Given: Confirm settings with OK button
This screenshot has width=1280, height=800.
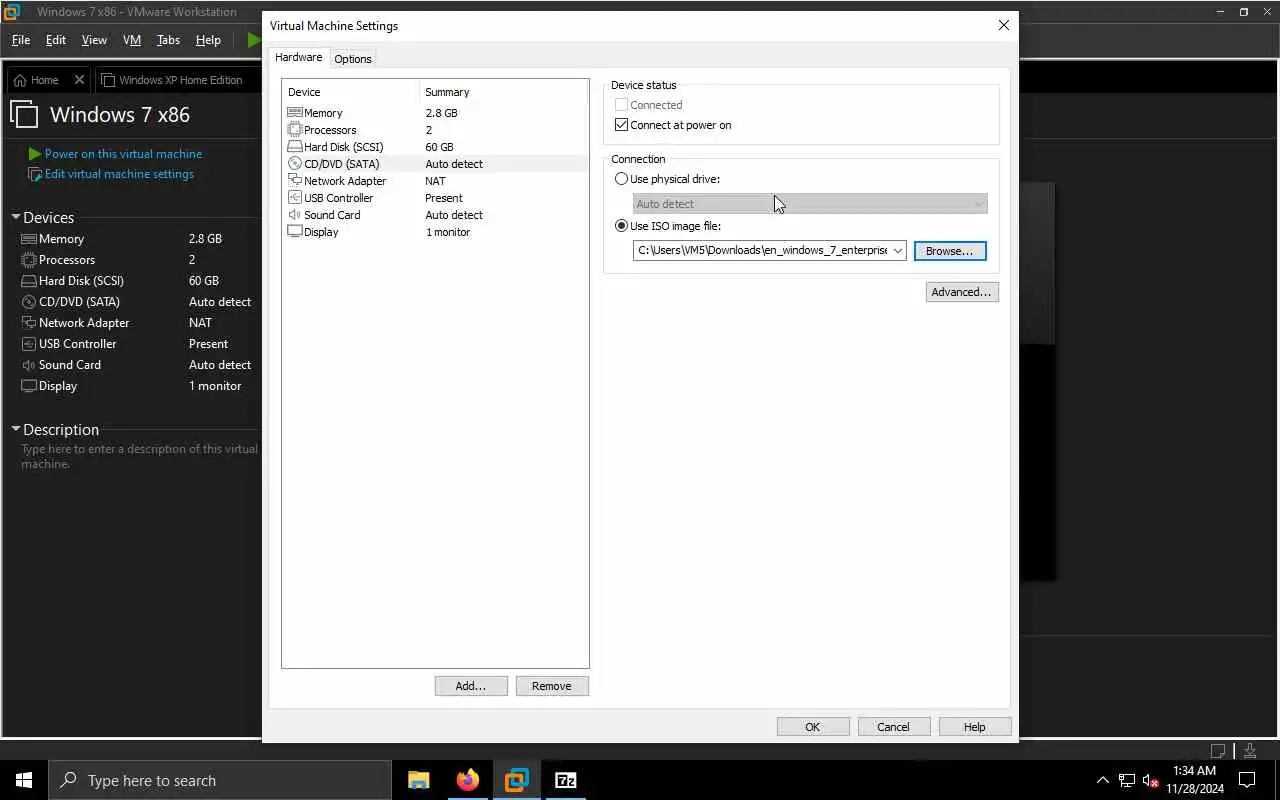Looking at the screenshot, I should 813,727.
